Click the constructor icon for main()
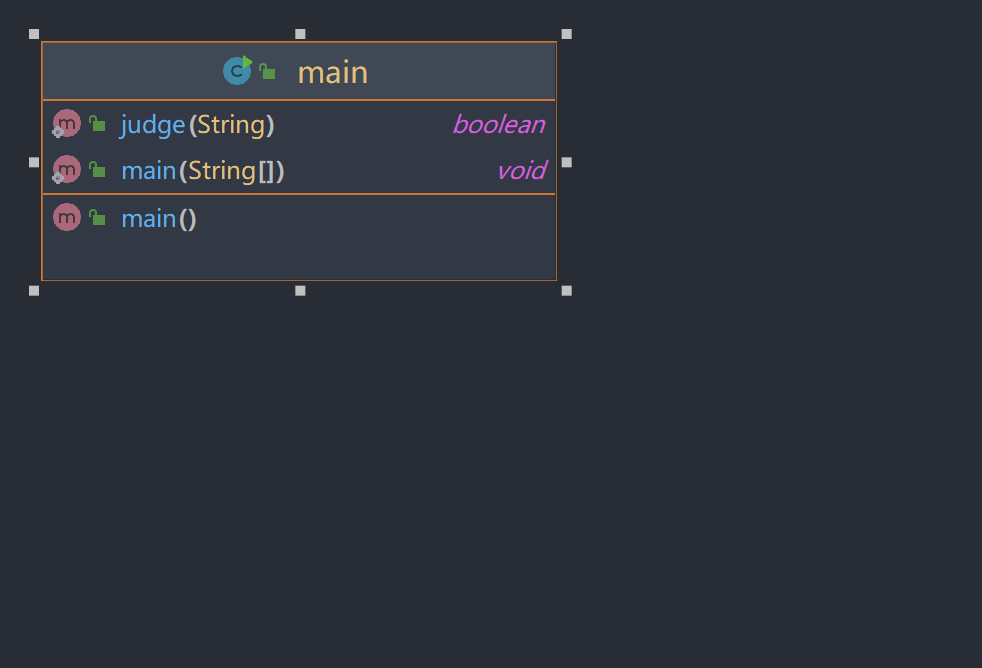This screenshot has height=668, width=982. point(66,217)
